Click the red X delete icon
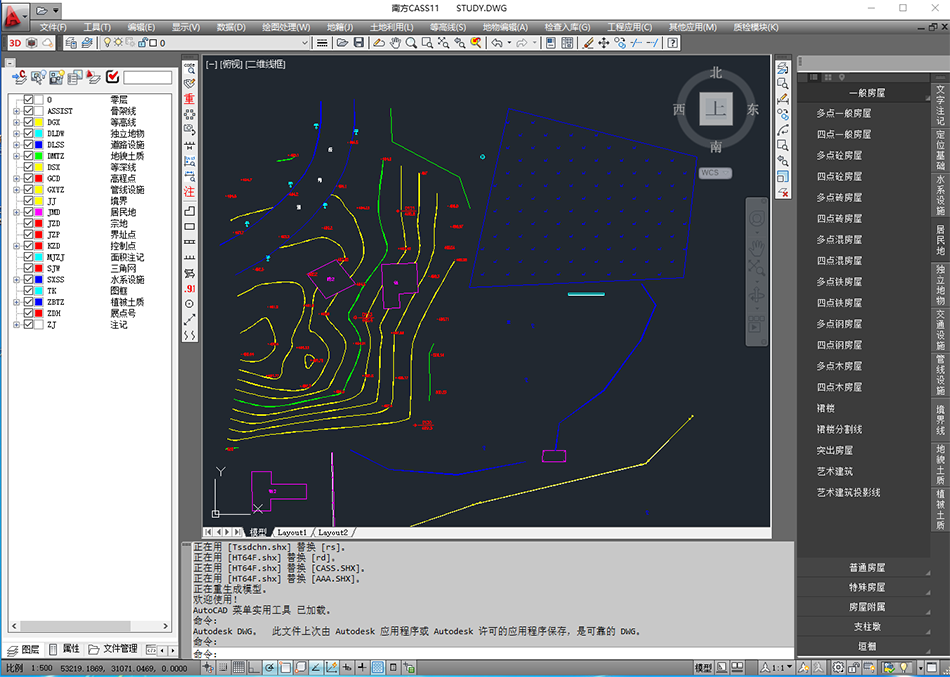 coord(783,192)
